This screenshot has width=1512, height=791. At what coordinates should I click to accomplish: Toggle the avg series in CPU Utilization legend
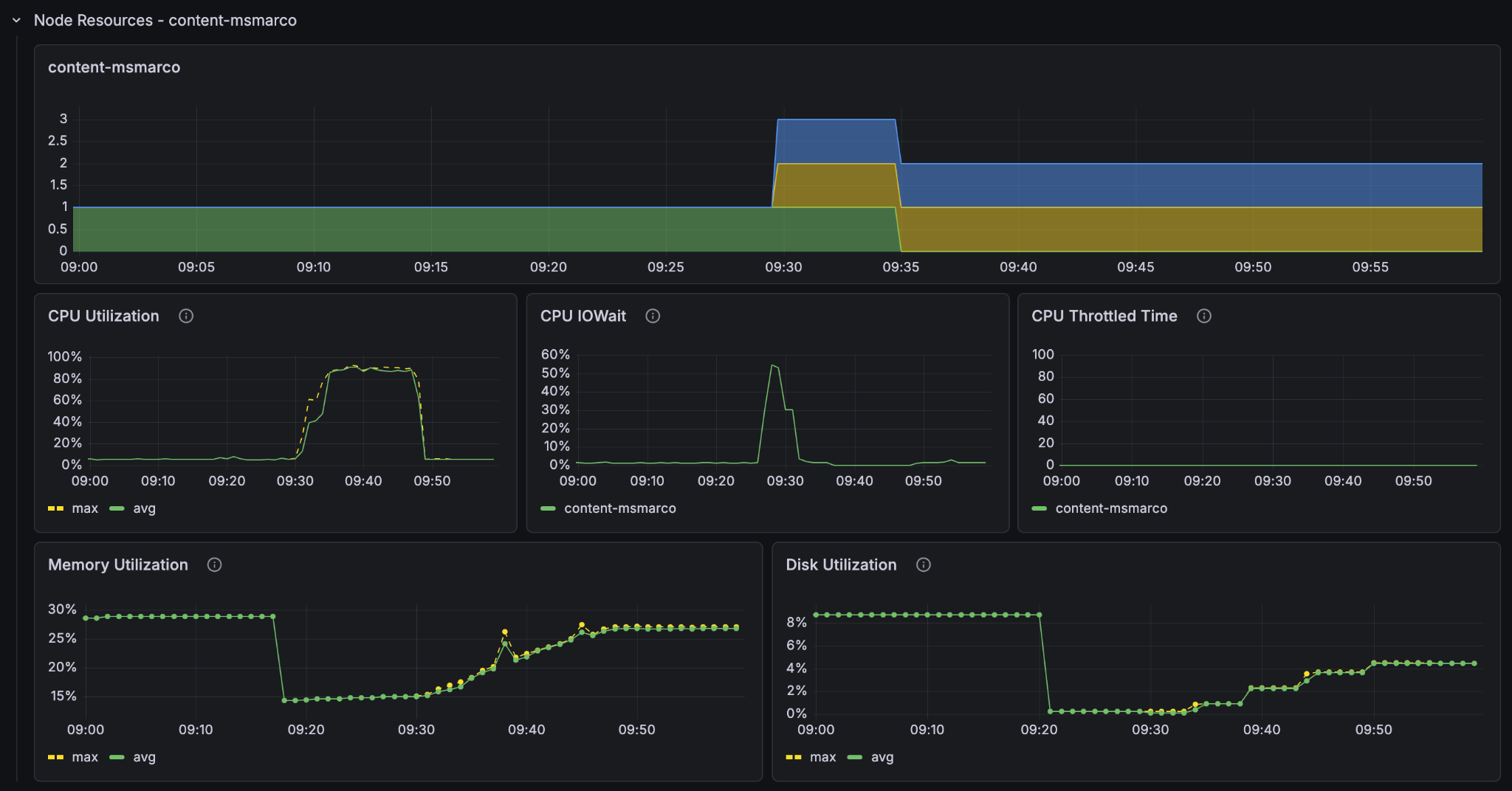144,508
